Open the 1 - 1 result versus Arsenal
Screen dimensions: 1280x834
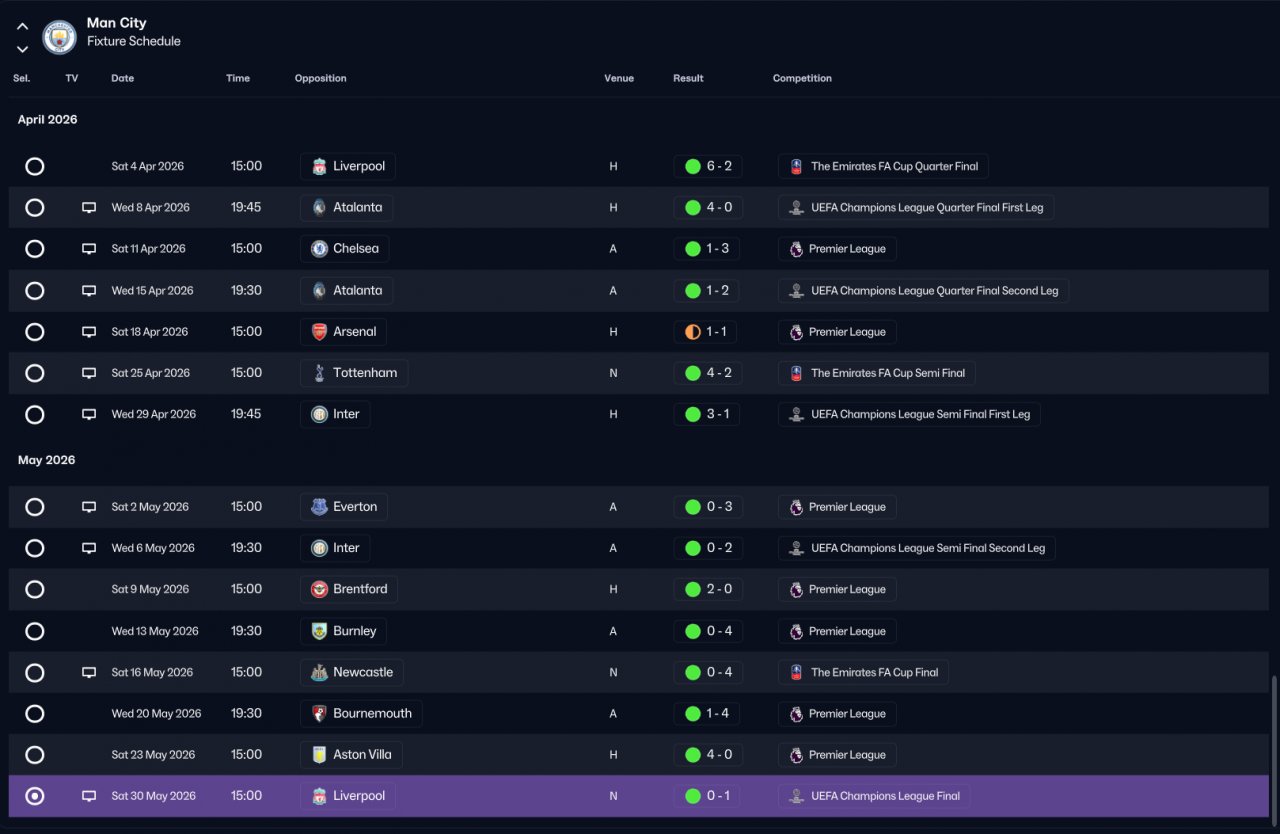[x=706, y=332]
